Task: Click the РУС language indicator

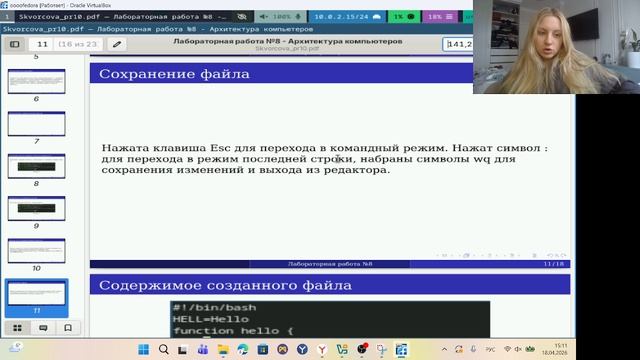Action: tap(490, 349)
